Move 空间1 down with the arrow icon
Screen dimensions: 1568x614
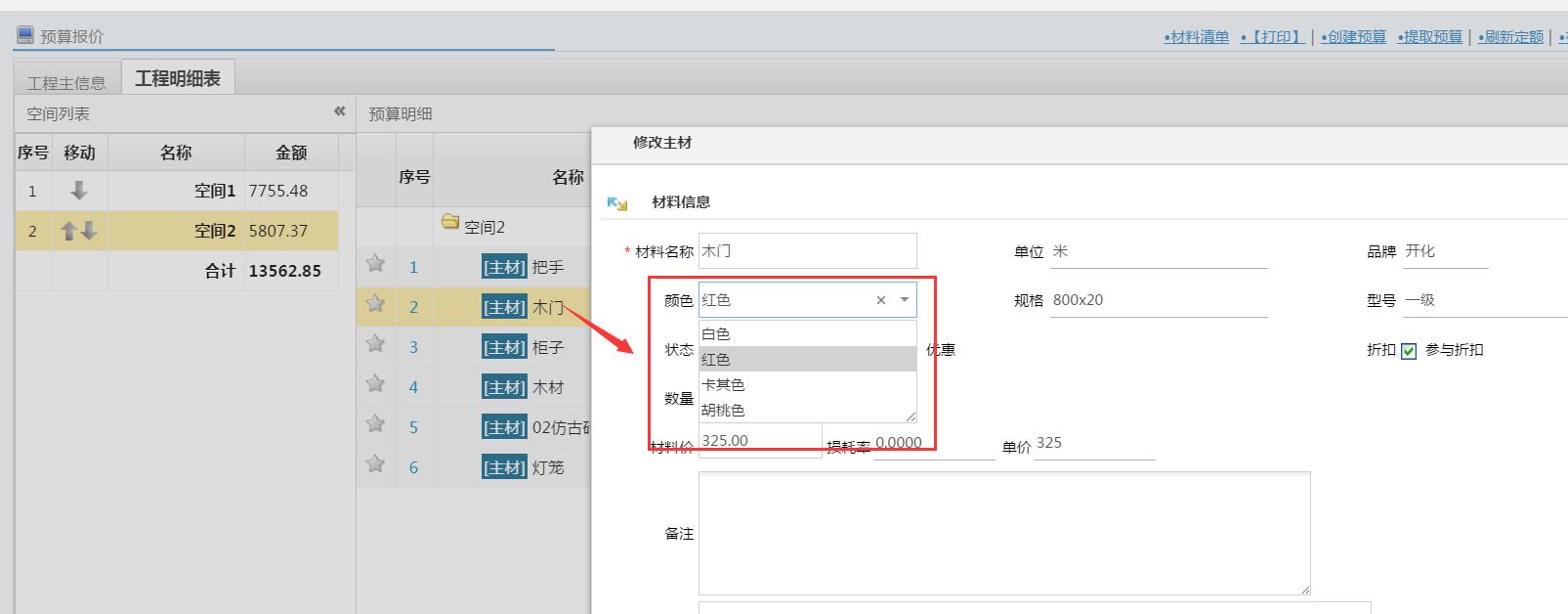[x=79, y=191]
